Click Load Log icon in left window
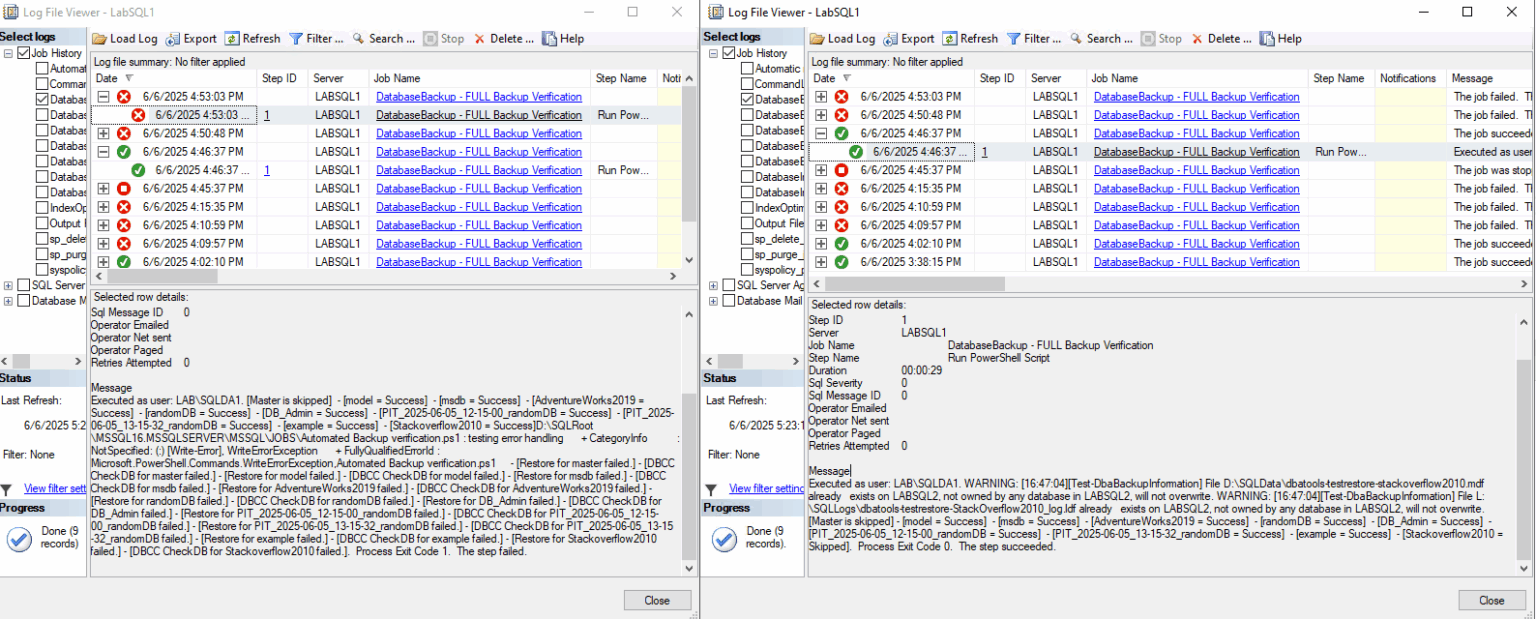Screen dimensions: 1536x619 (x=99, y=39)
